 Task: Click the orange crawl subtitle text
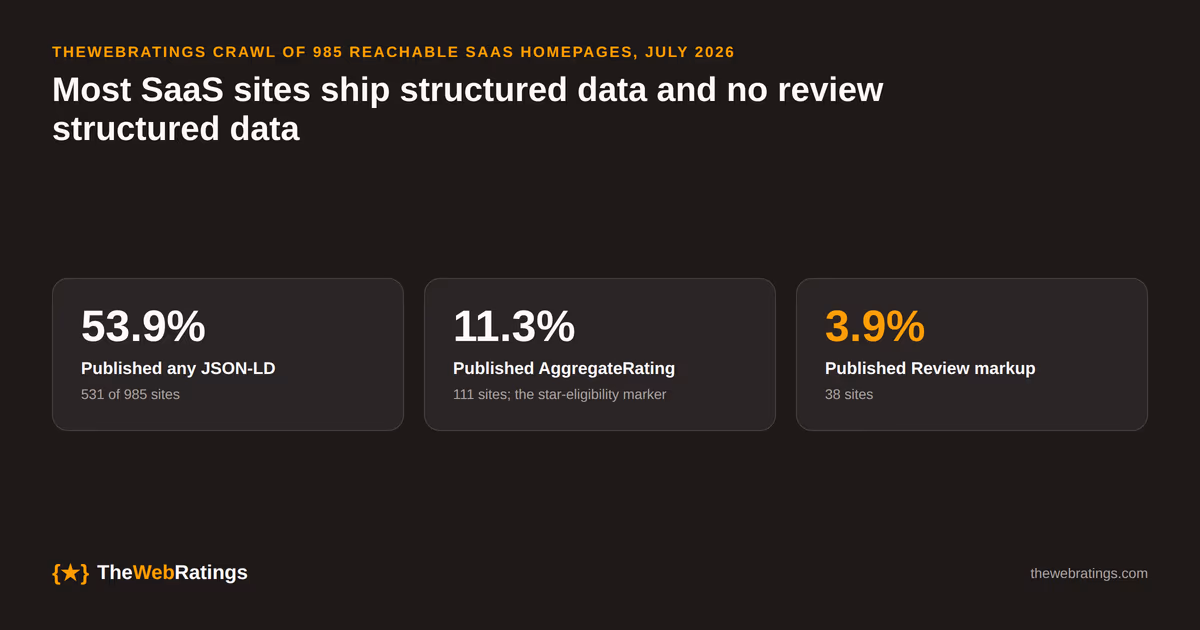[393, 52]
